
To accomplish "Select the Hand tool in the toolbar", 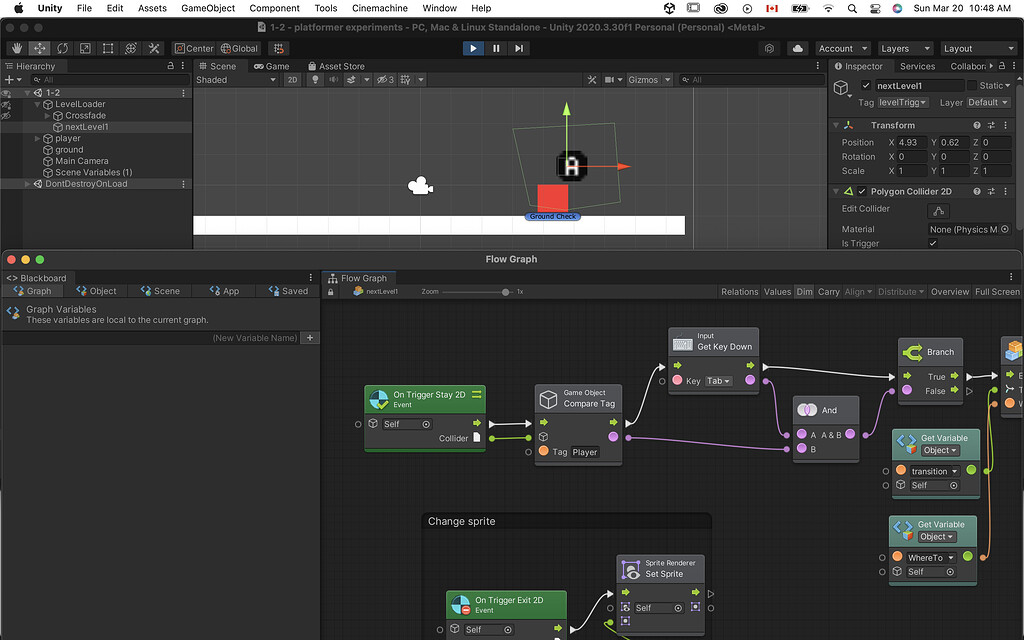I will [x=17, y=48].
